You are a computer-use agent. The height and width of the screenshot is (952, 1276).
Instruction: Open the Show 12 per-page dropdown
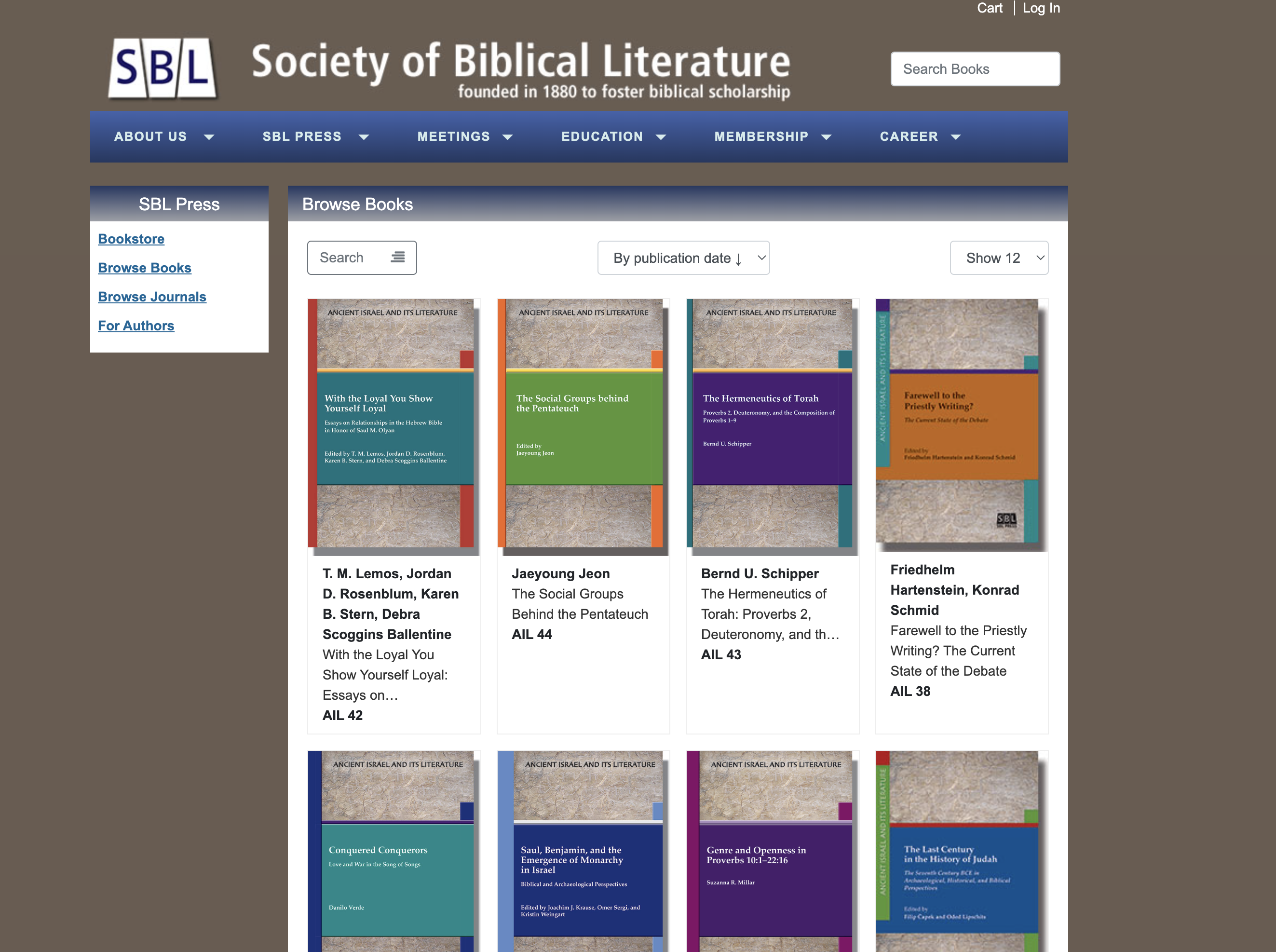pos(999,258)
